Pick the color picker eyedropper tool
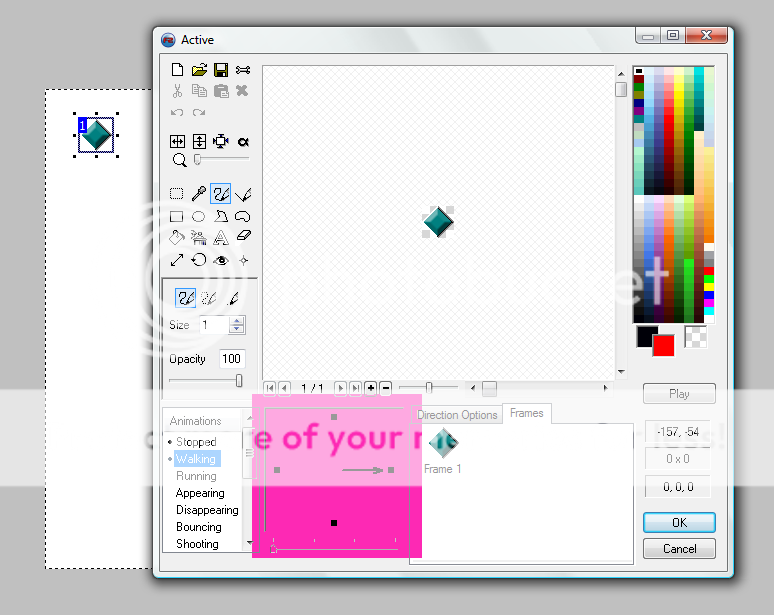This screenshot has height=615, width=774. [x=199, y=194]
